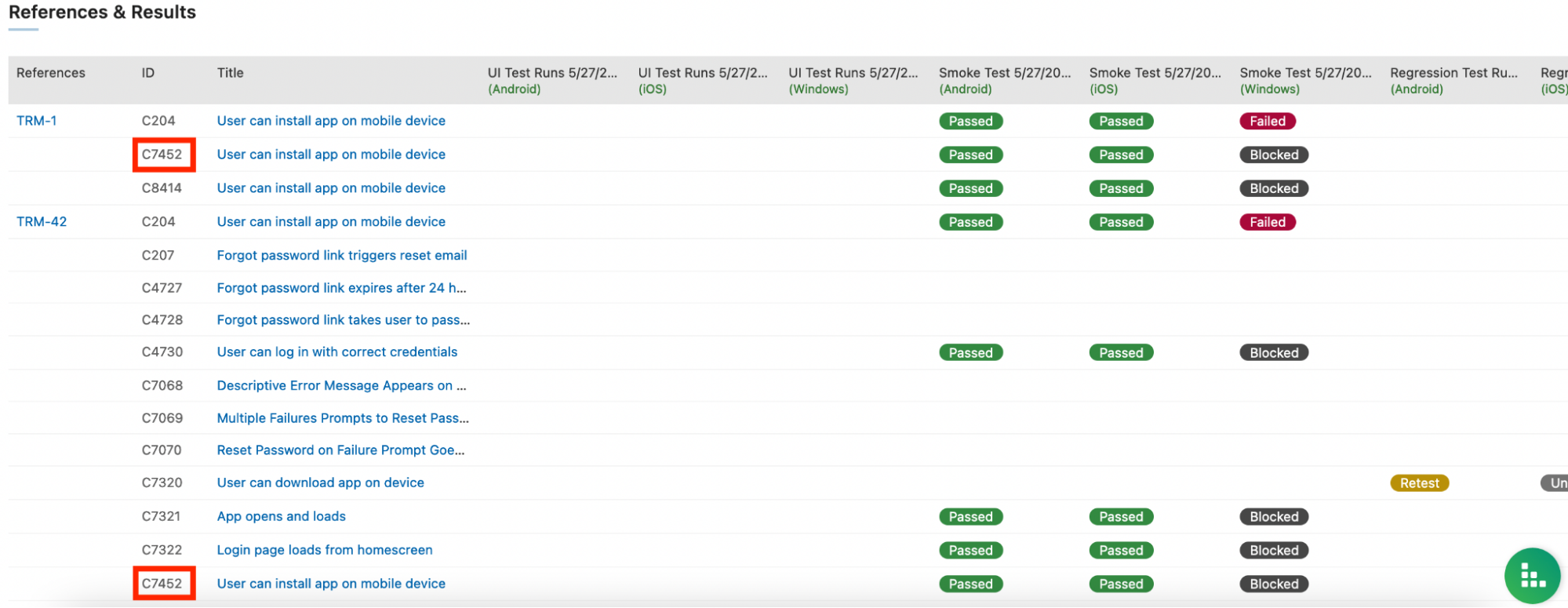Open the green floating widget button
The width and height of the screenshot is (1568, 608).
(x=1532, y=576)
